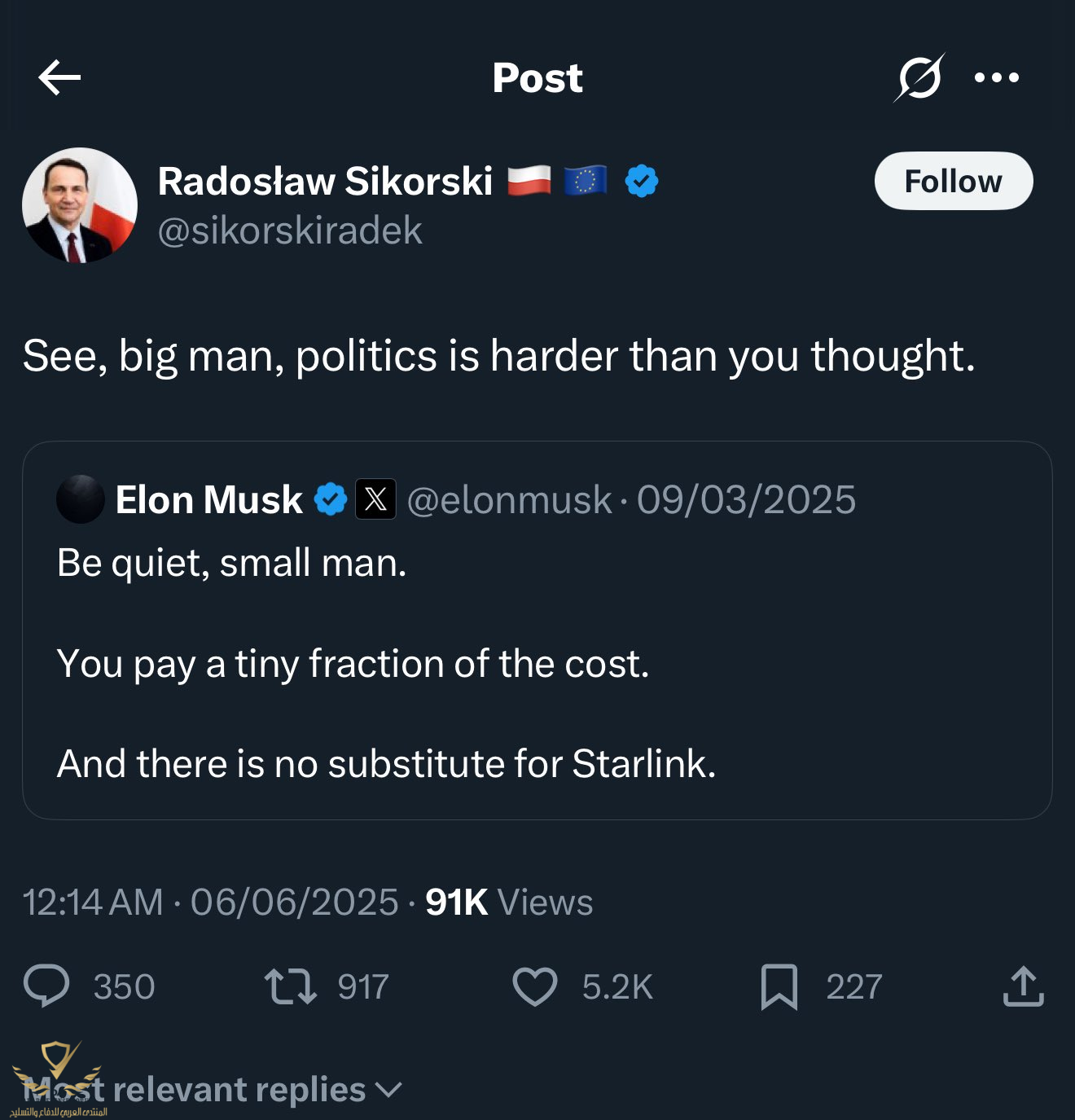Repost using the retweet arrows icon
Image resolution: width=1075 pixels, height=1120 pixels.
(291, 986)
